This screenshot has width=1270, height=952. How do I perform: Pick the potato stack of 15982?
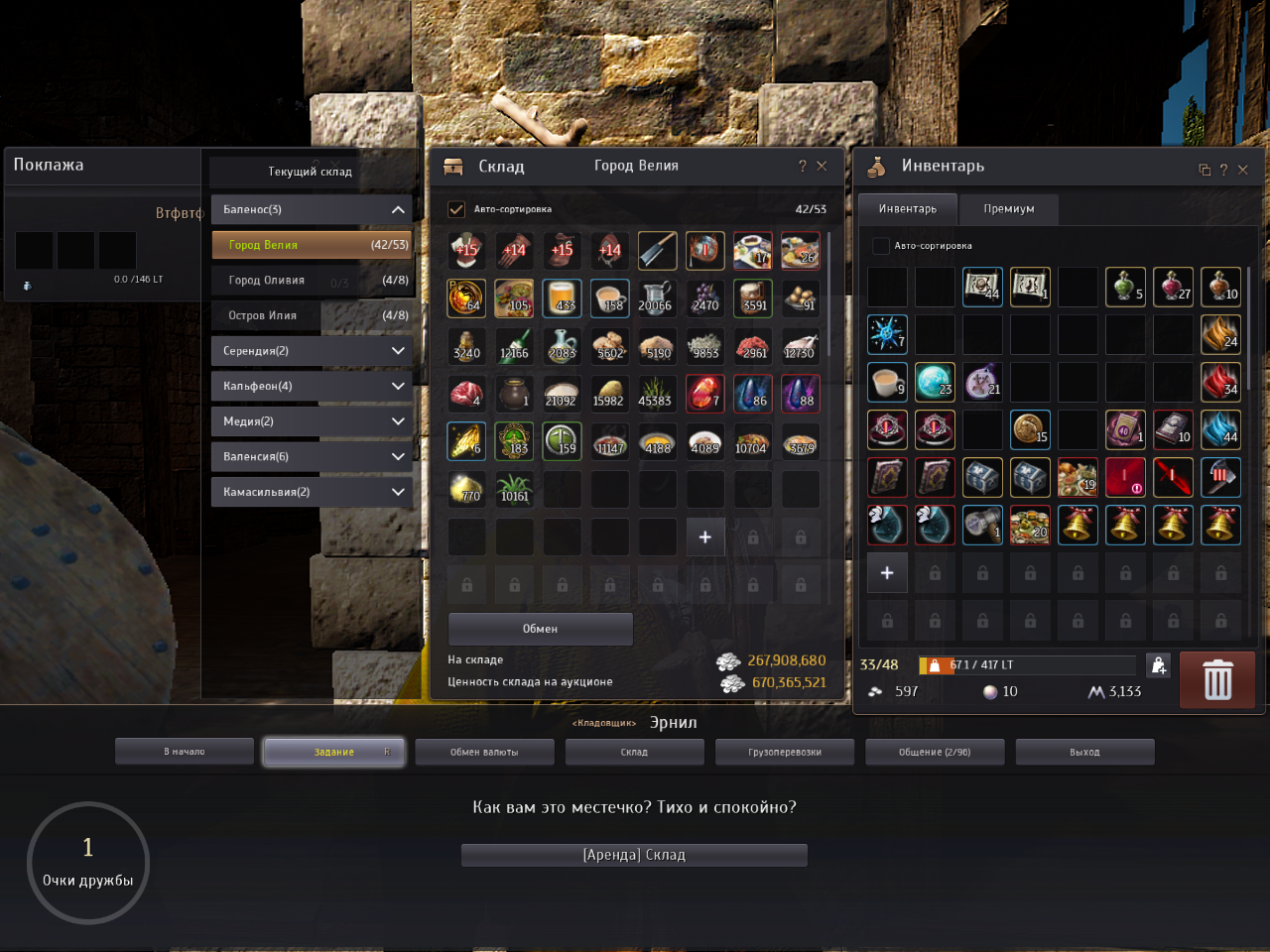(x=609, y=394)
